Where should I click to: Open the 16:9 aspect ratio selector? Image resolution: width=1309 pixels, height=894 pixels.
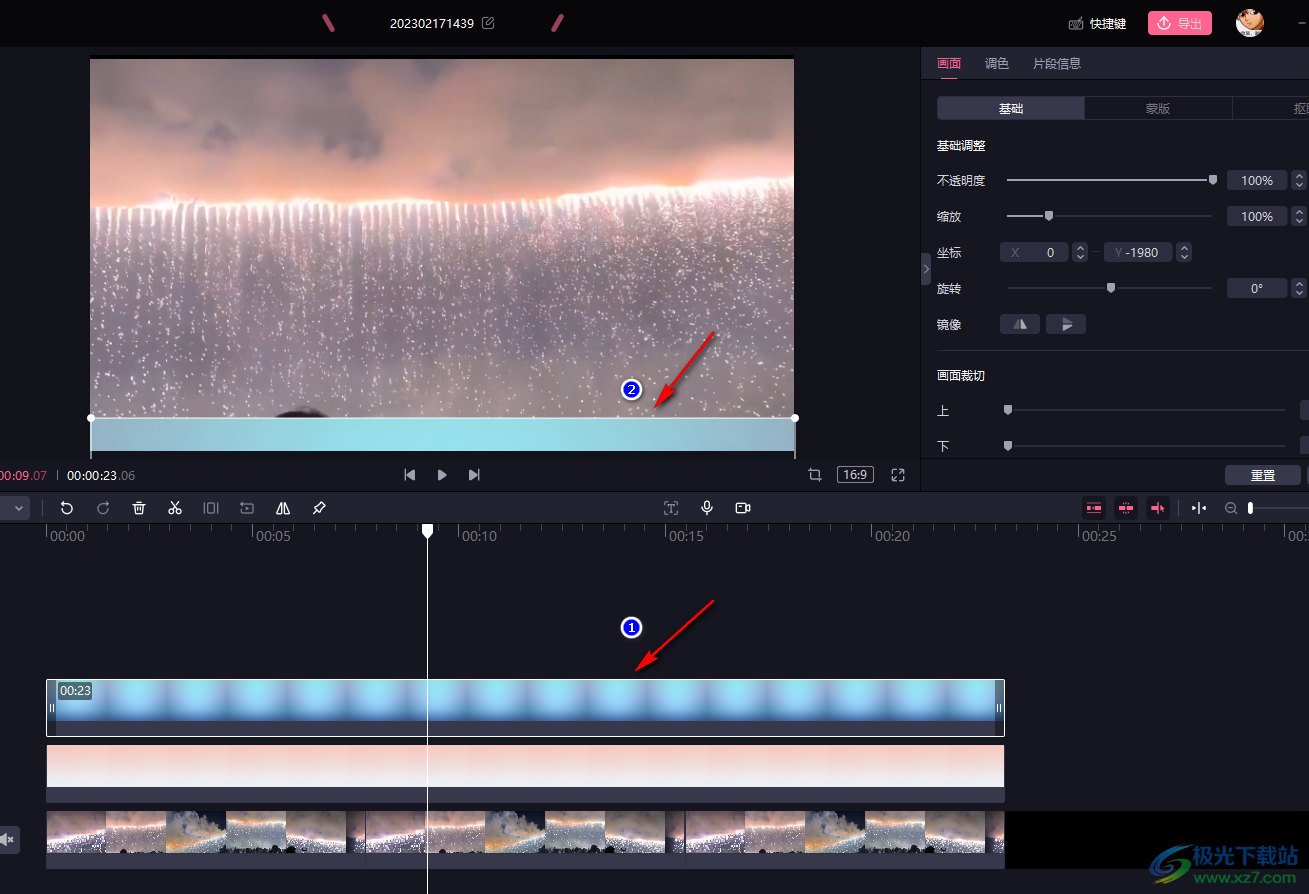[855, 475]
